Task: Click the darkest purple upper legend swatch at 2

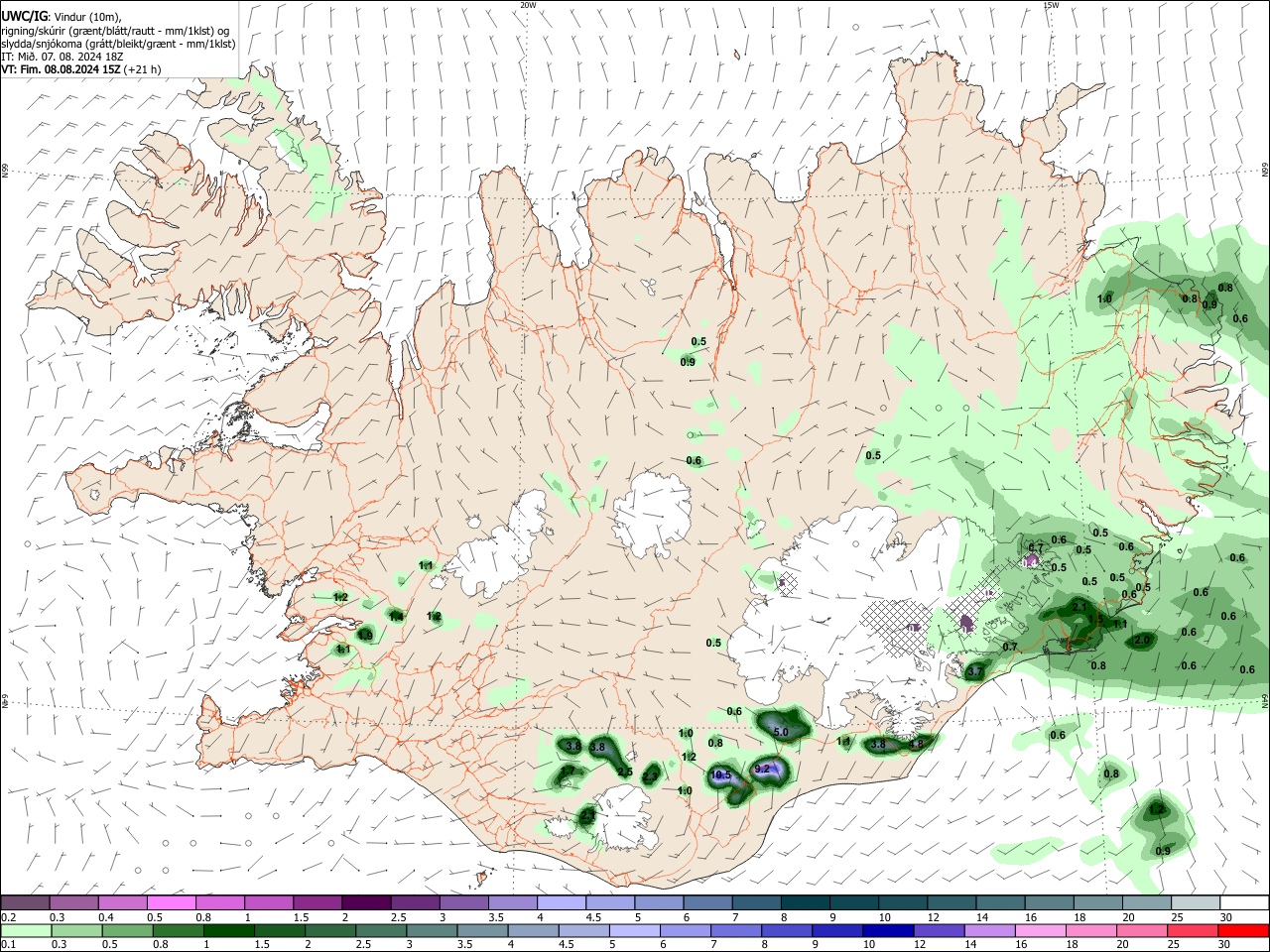Action: point(366,902)
